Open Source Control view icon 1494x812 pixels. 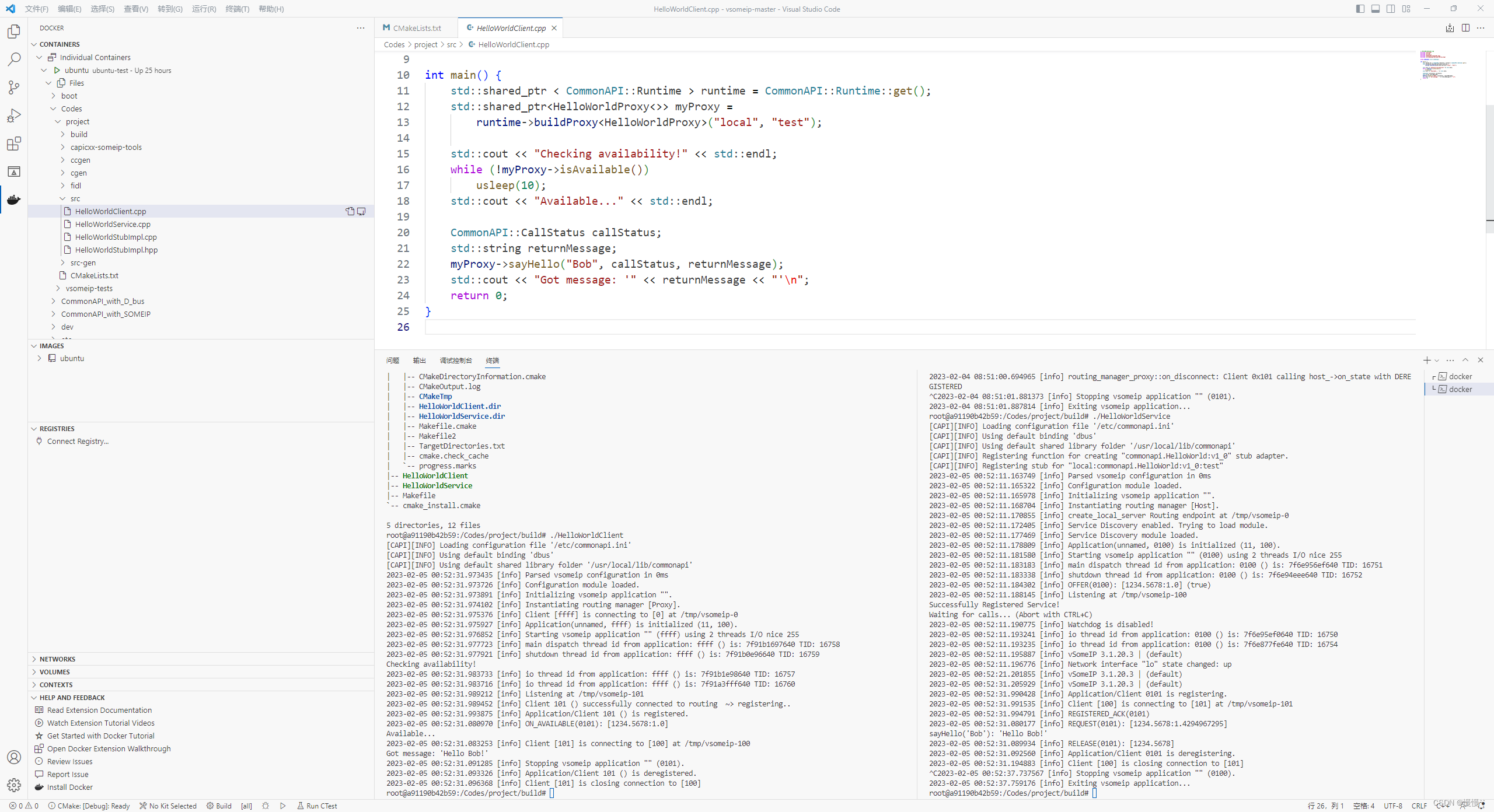coord(14,87)
